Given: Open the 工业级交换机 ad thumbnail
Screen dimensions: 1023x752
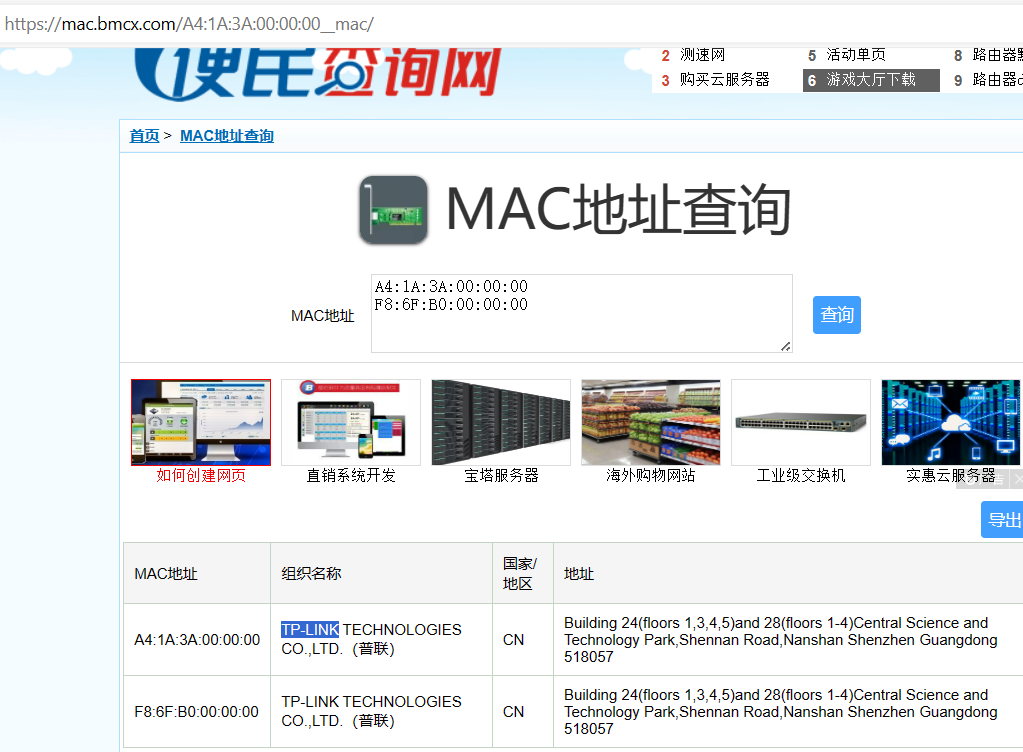Looking at the screenshot, I should point(801,423).
